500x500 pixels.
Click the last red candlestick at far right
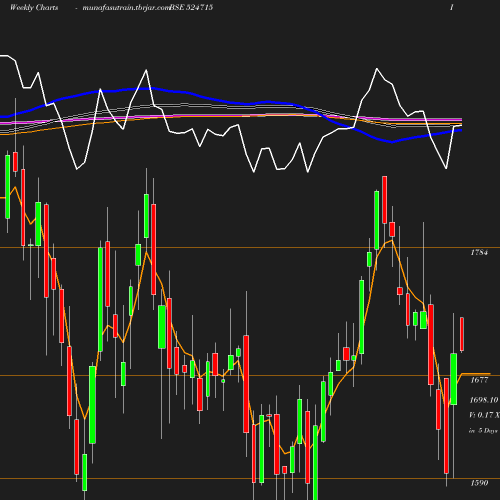462,334
